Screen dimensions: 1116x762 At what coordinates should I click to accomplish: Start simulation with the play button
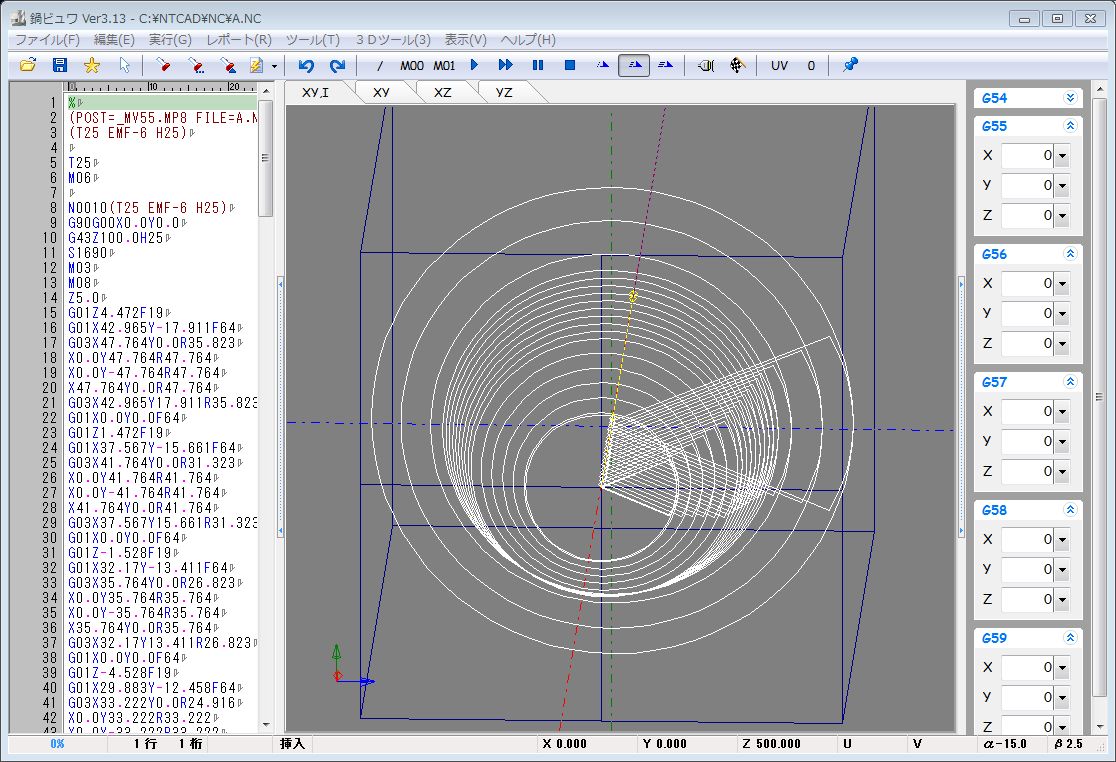[475, 65]
